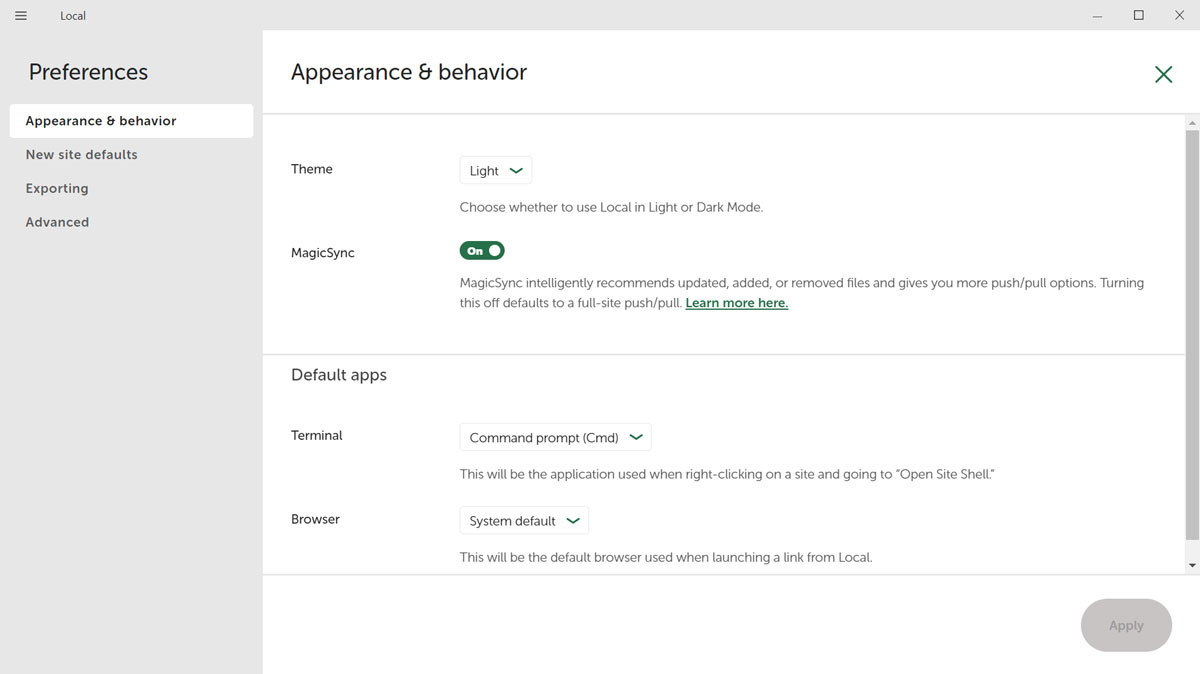Click the Default apps section heading
This screenshot has width=1200, height=674.
coord(339,375)
